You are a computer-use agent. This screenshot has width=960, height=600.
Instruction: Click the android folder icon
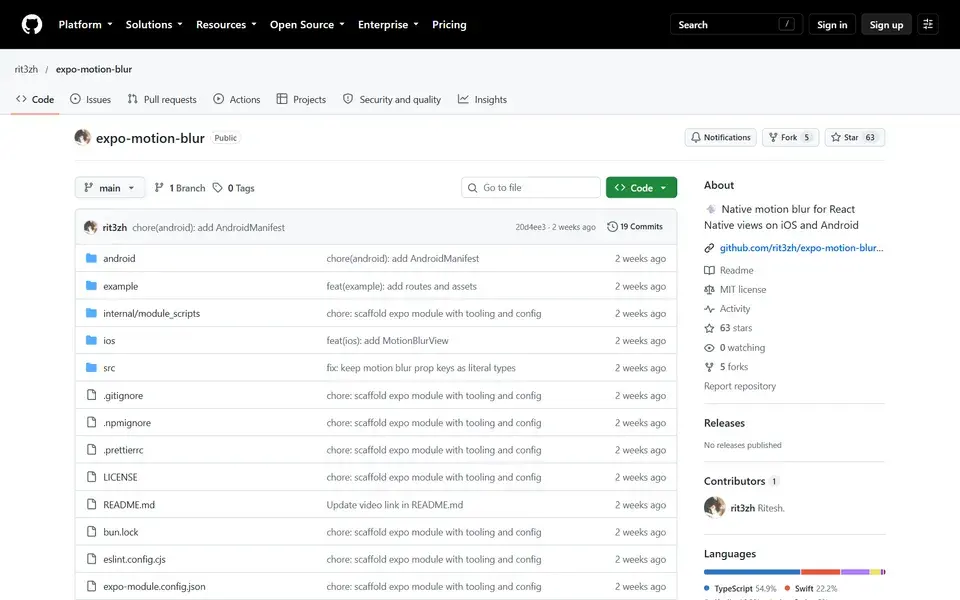[x=91, y=258]
